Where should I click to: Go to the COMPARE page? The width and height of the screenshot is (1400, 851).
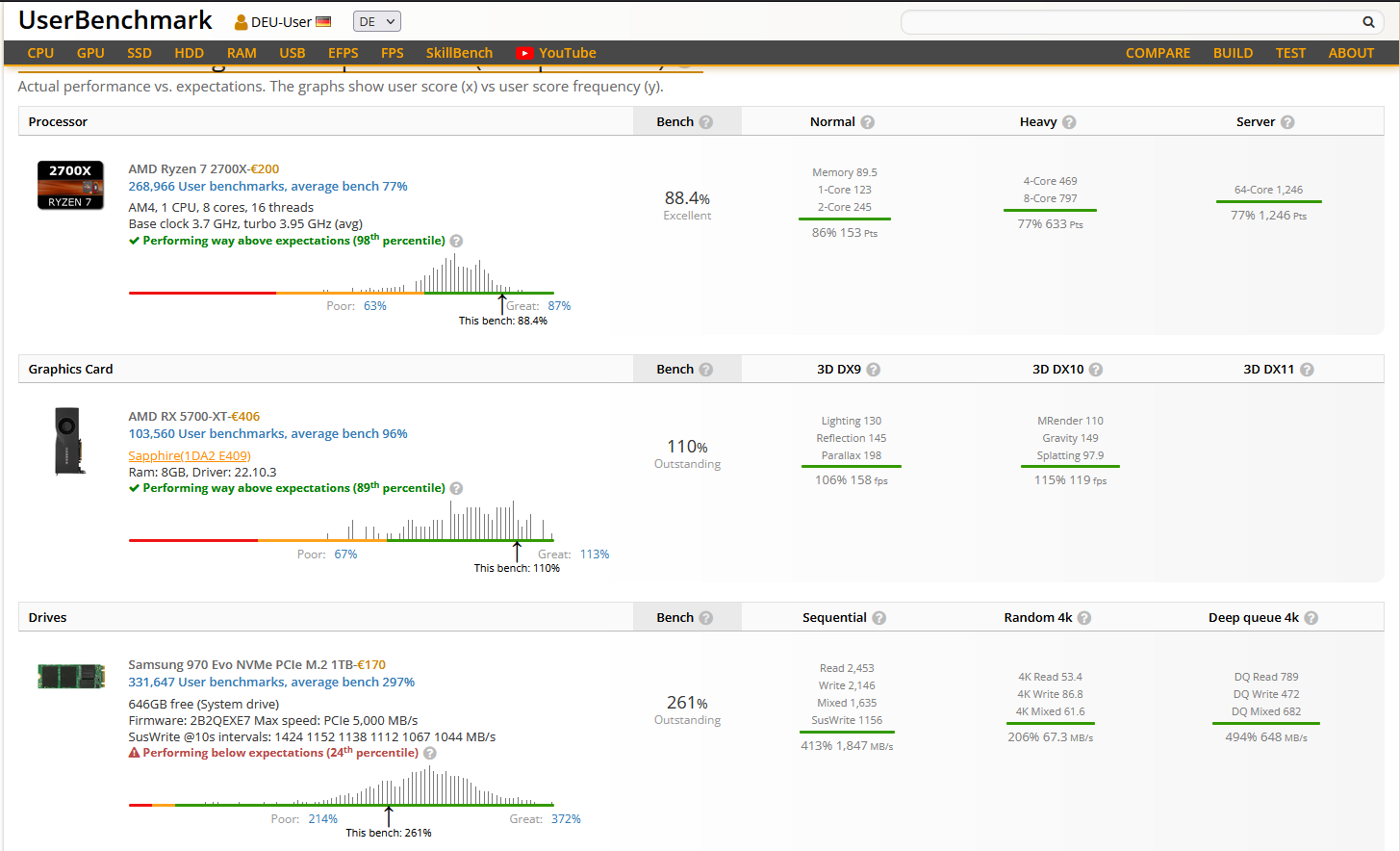point(1158,53)
